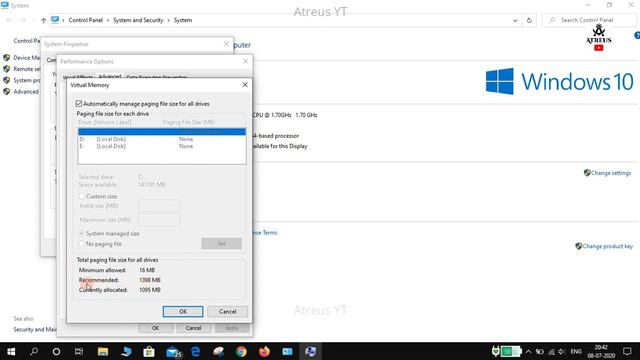640x360 pixels.
Task: Close the Virtual Memory dialog
Action: pos(245,84)
